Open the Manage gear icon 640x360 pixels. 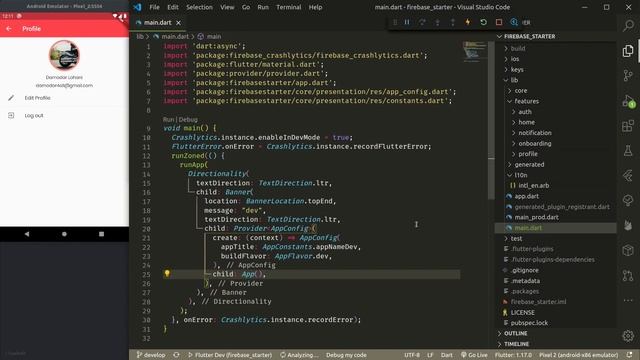pyautogui.click(x=628, y=336)
